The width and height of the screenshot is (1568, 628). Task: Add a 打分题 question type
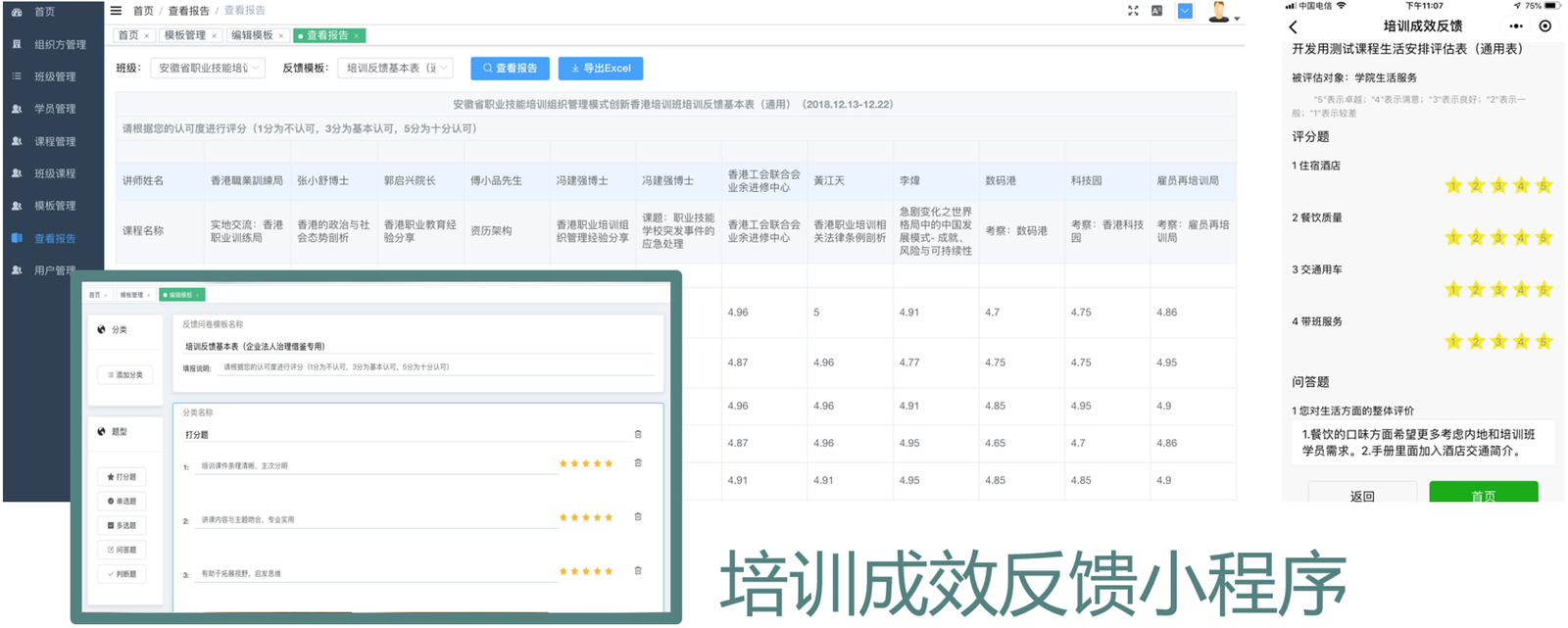pos(122,477)
